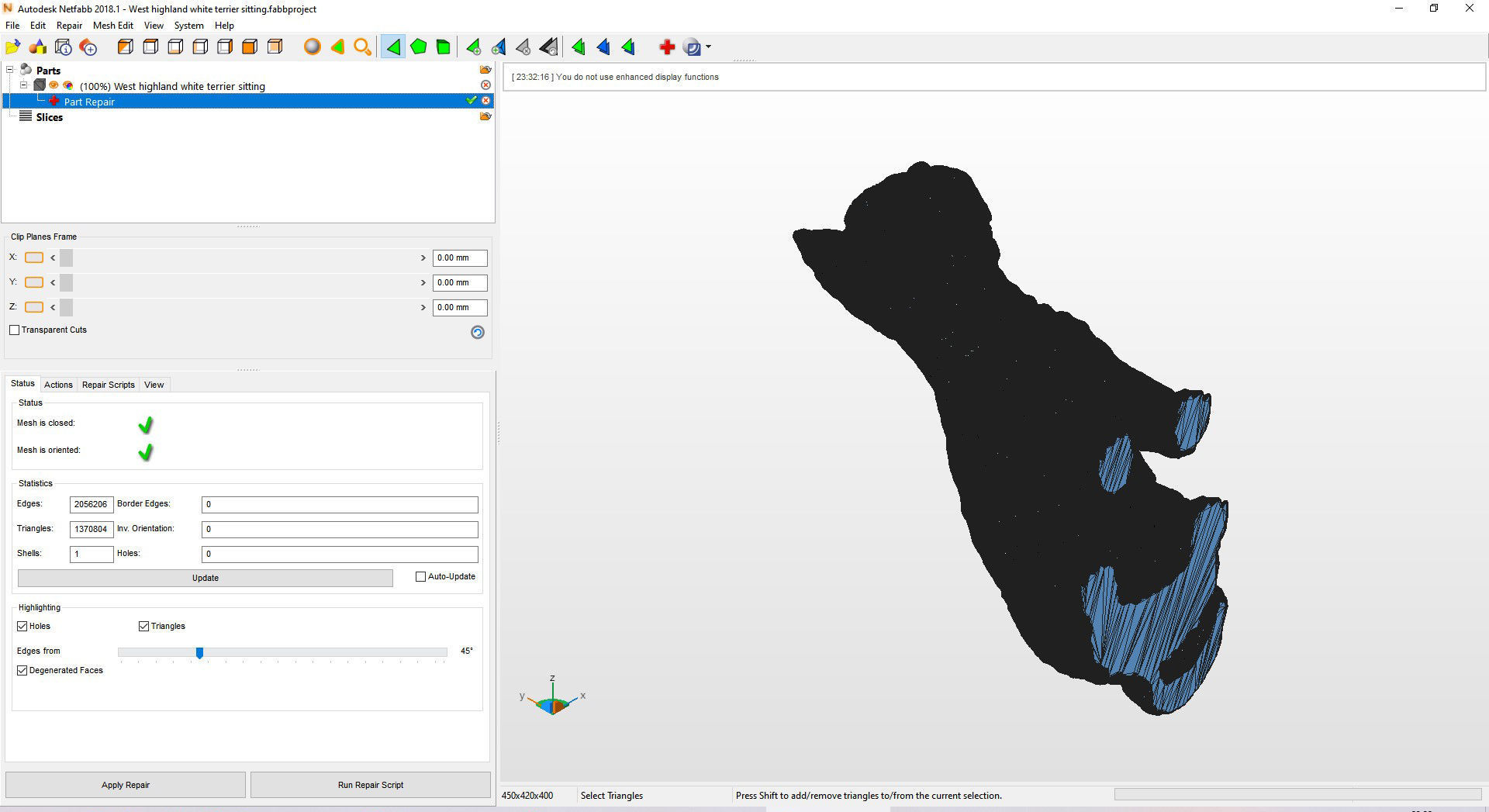Click the X clip plane slider handle
Screen dimensions: 1489x812
coord(66,257)
